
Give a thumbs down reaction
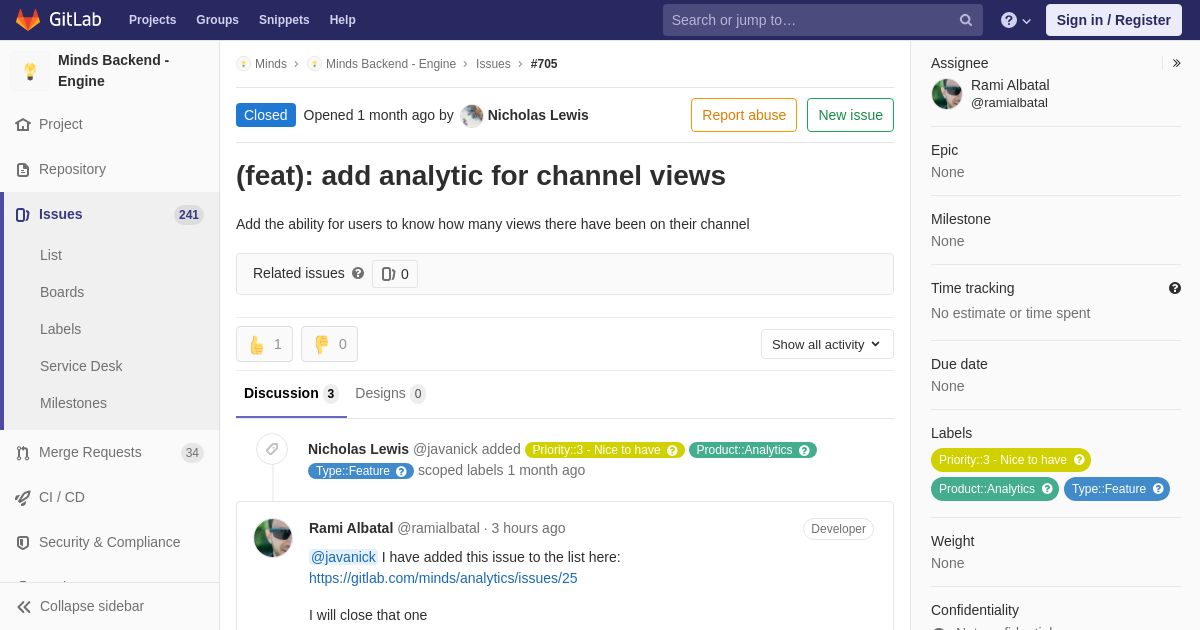(329, 344)
